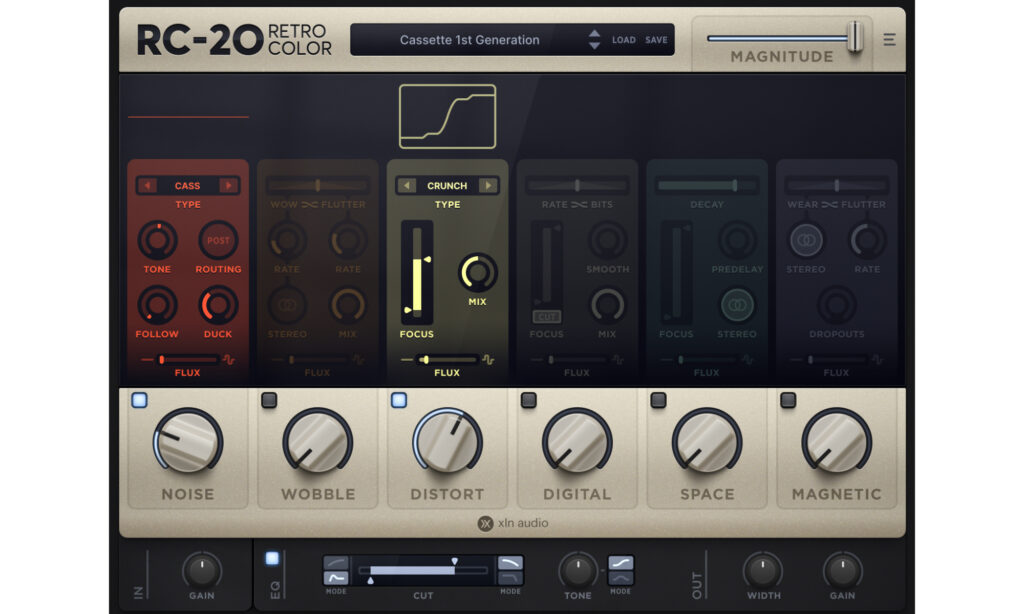1024x614 pixels.
Task: Open the hamburger menu in the top-right corner
Action: [890, 39]
